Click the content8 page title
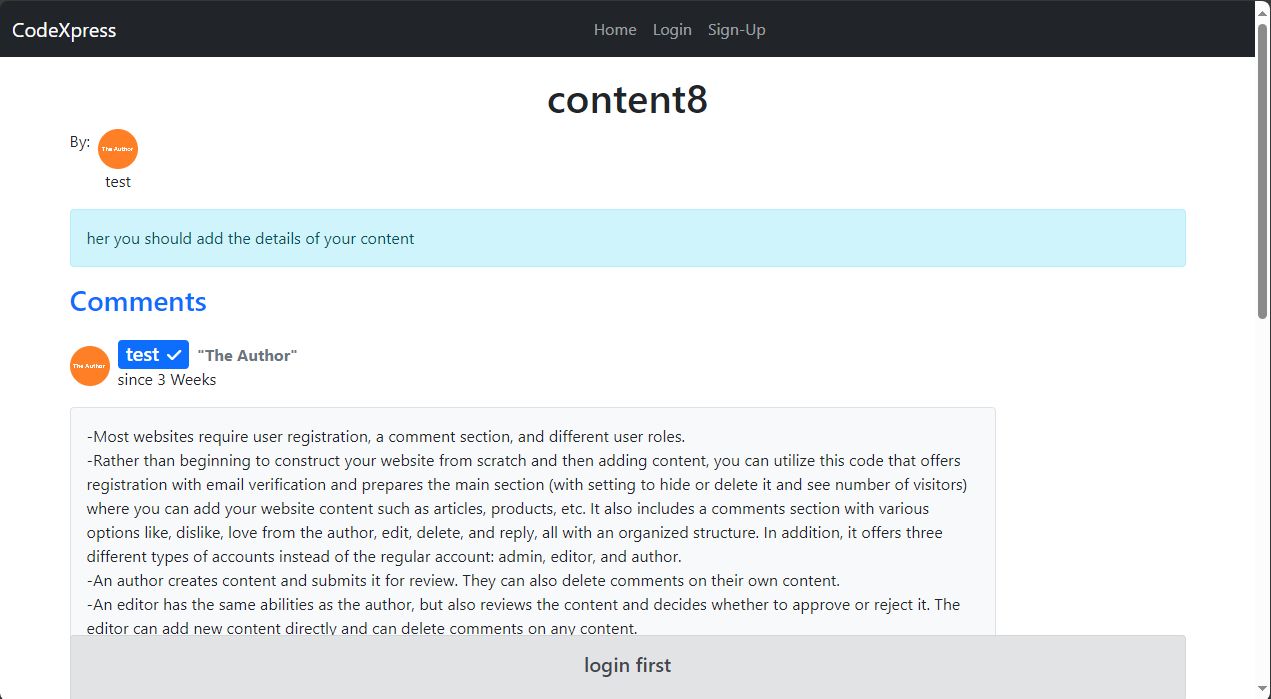This screenshot has width=1271, height=699. point(627,100)
